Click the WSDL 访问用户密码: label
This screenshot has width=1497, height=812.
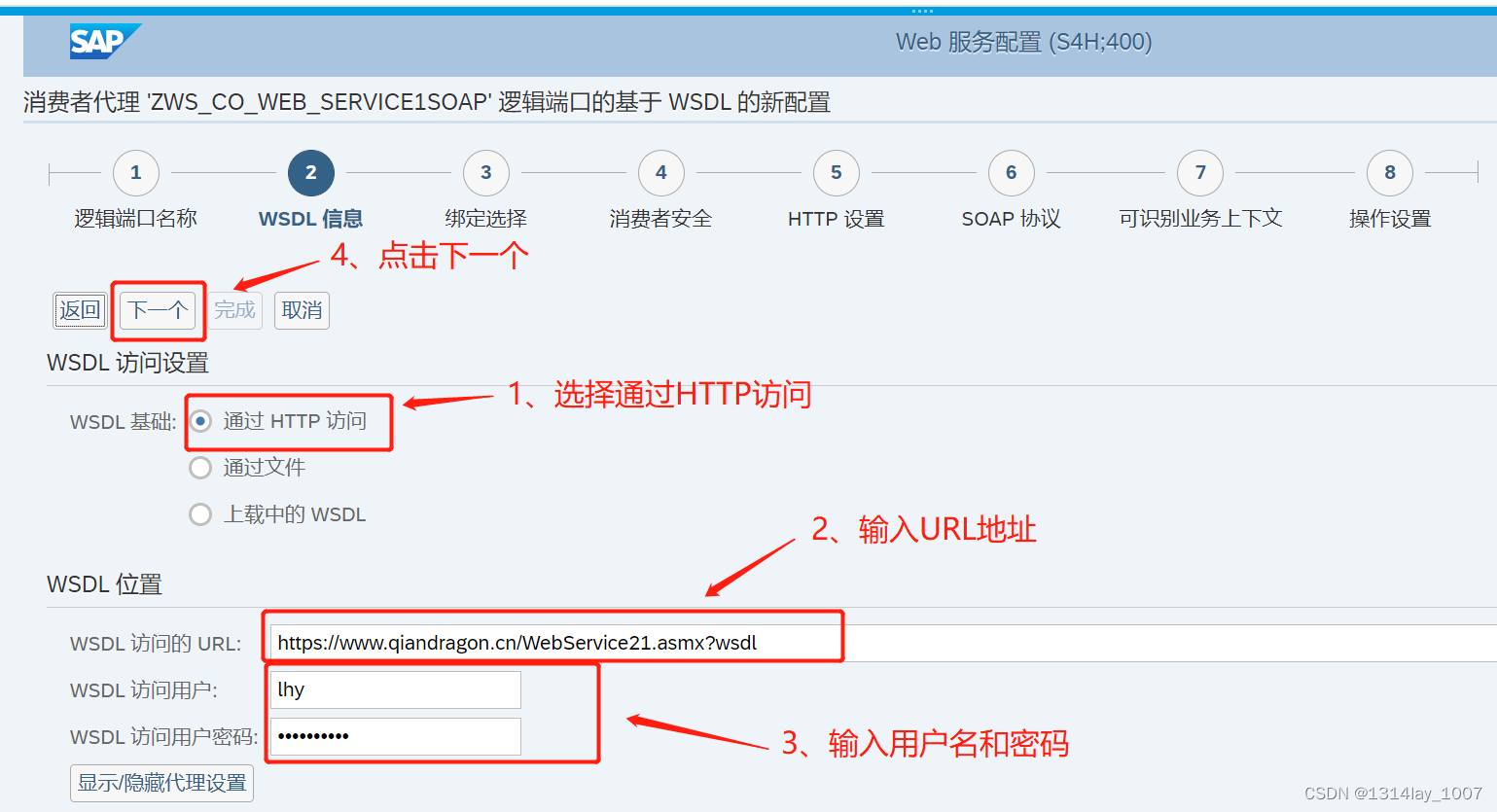(x=164, y=737)
